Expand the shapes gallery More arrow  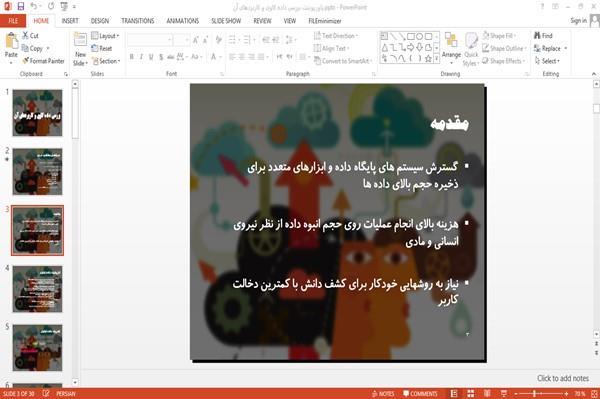pyautogui.click(x=437, y=59)
